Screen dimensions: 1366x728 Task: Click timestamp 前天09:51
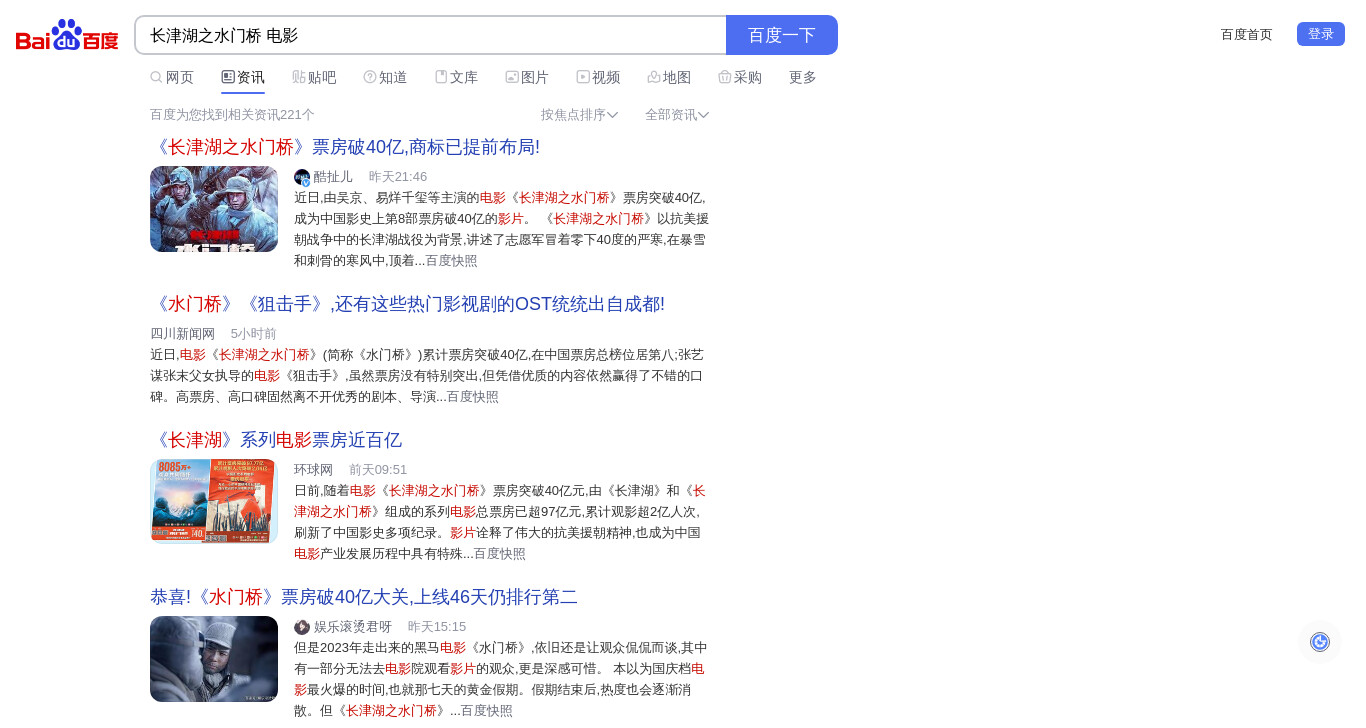(378, 470)
